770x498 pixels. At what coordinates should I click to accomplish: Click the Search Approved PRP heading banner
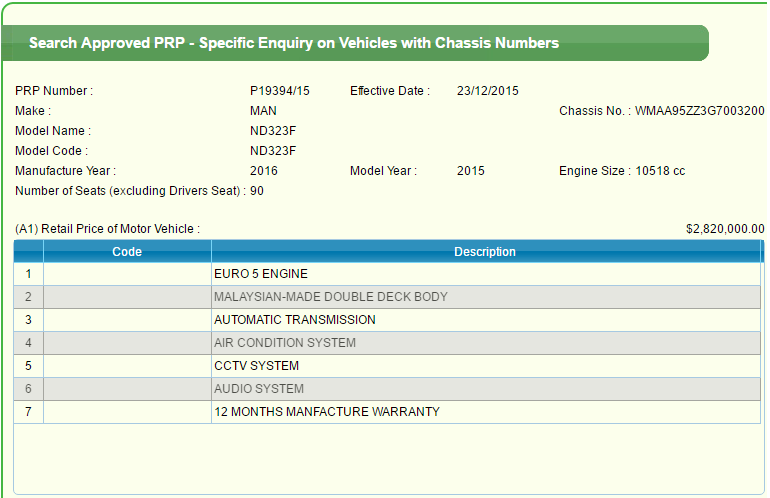356,43
